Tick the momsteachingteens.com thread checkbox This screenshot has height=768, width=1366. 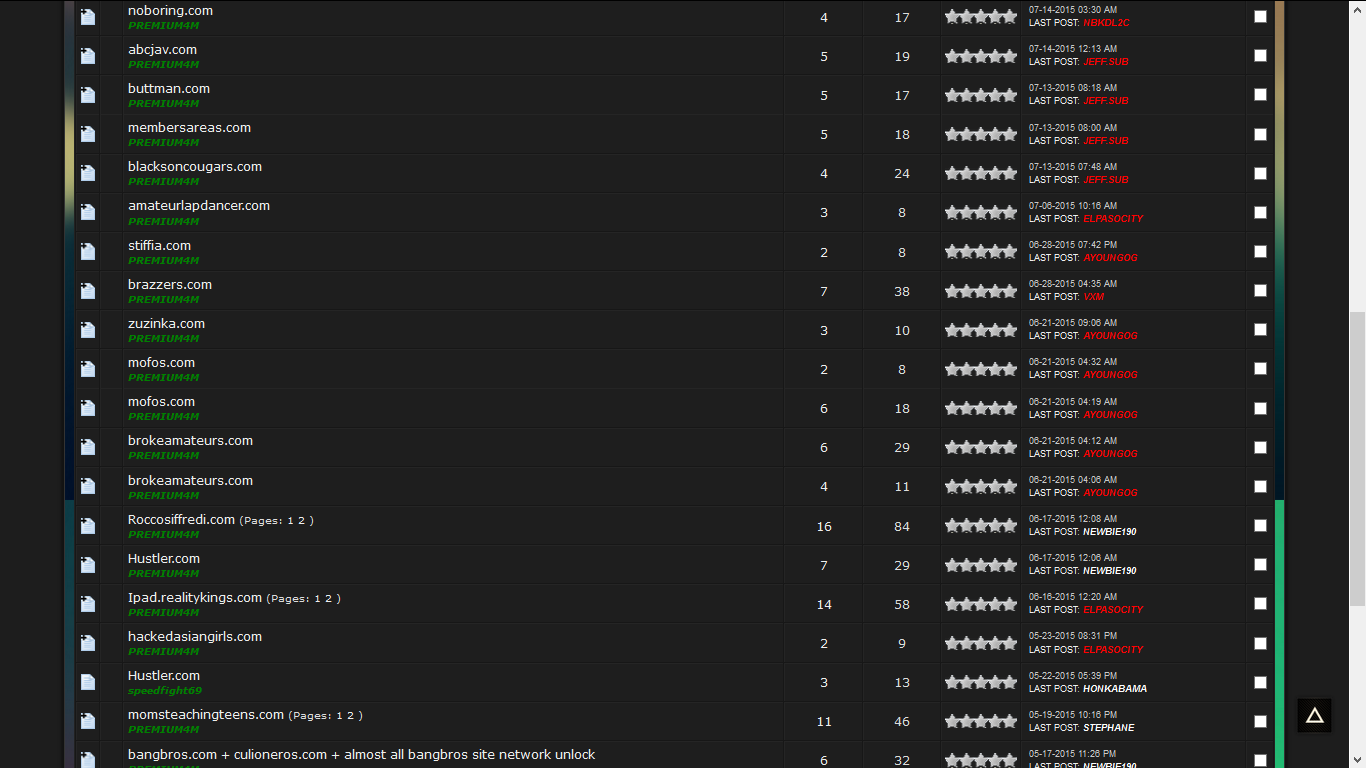point(1260,721)
